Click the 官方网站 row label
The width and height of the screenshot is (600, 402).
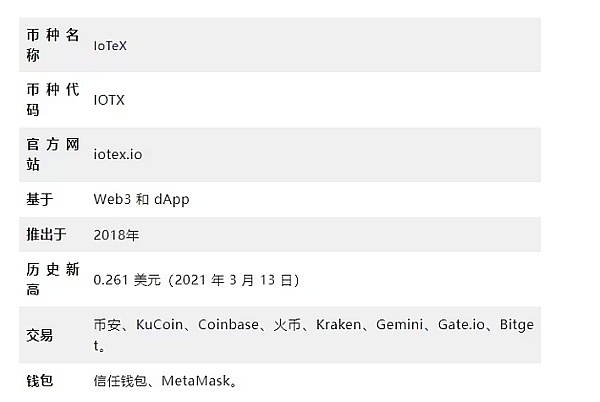tap(52, 155)
